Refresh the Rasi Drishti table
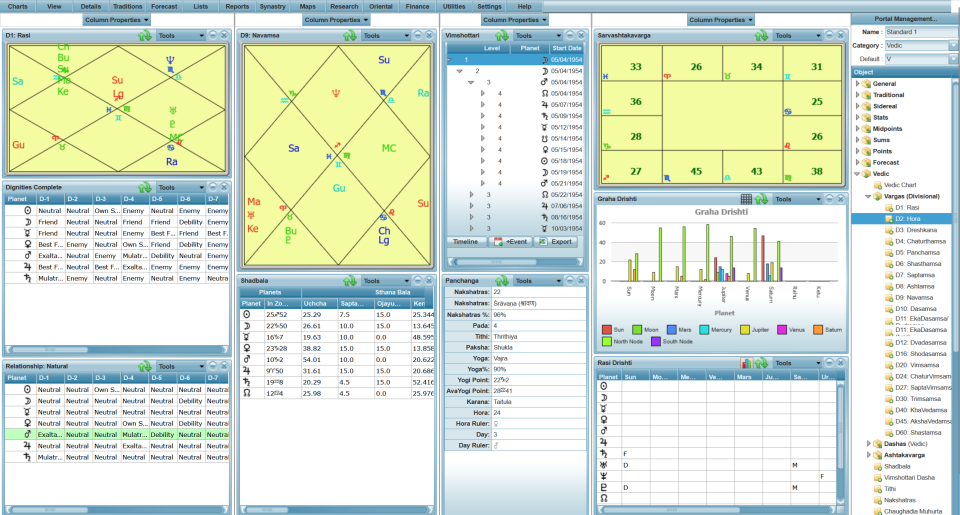 [x=761, y=363]
